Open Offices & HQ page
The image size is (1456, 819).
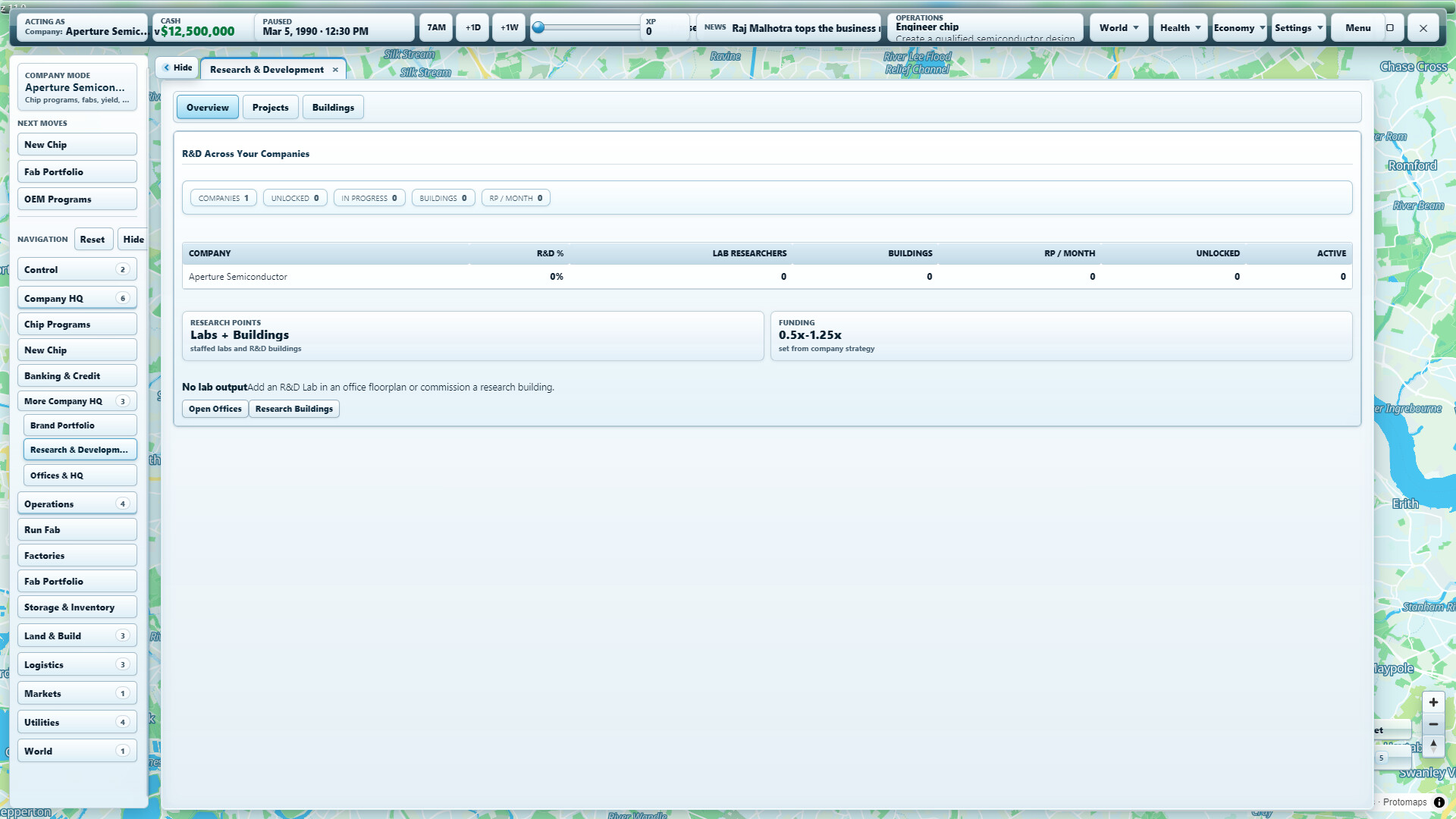click(x=80, y=475)
